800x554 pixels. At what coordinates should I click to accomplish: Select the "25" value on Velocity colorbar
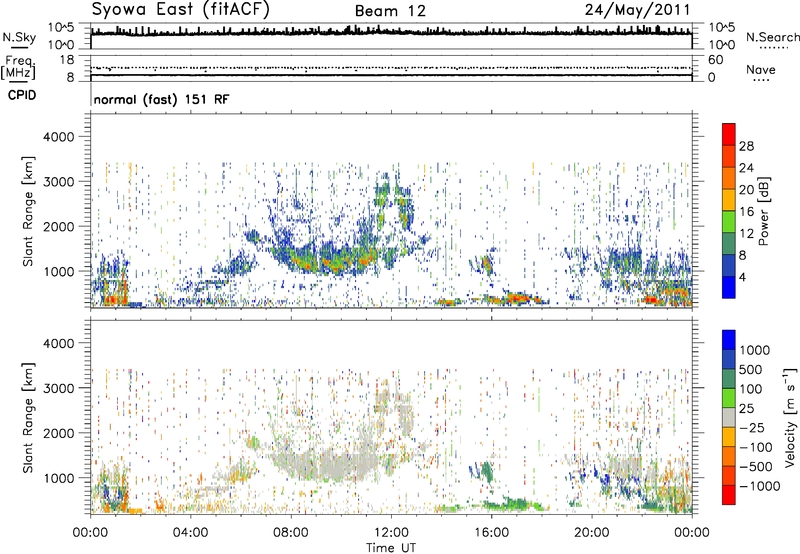746,408
